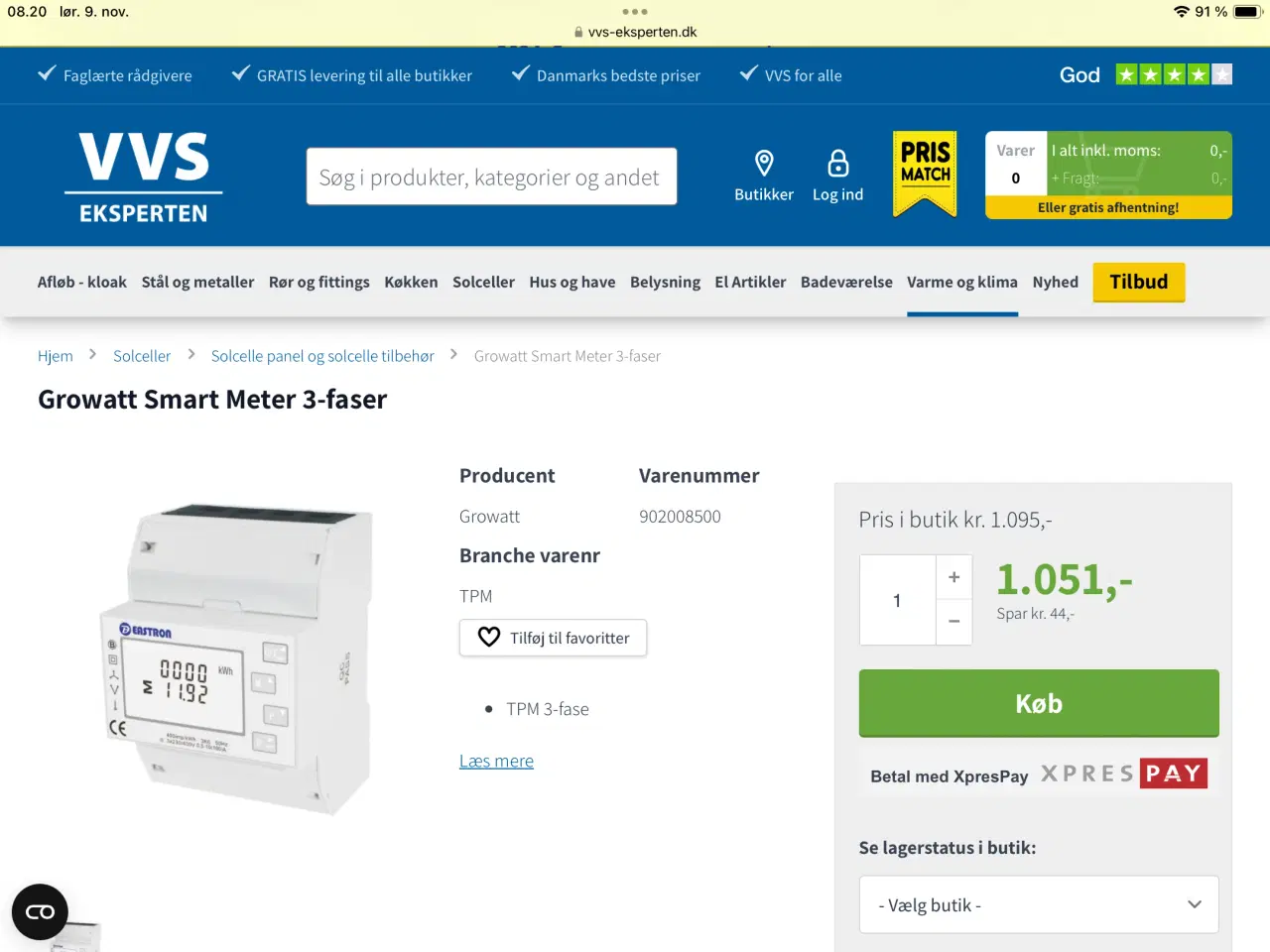The image size is (1270, 952).
Task: Tap the battery status indicator
Action: point(1247,12)
